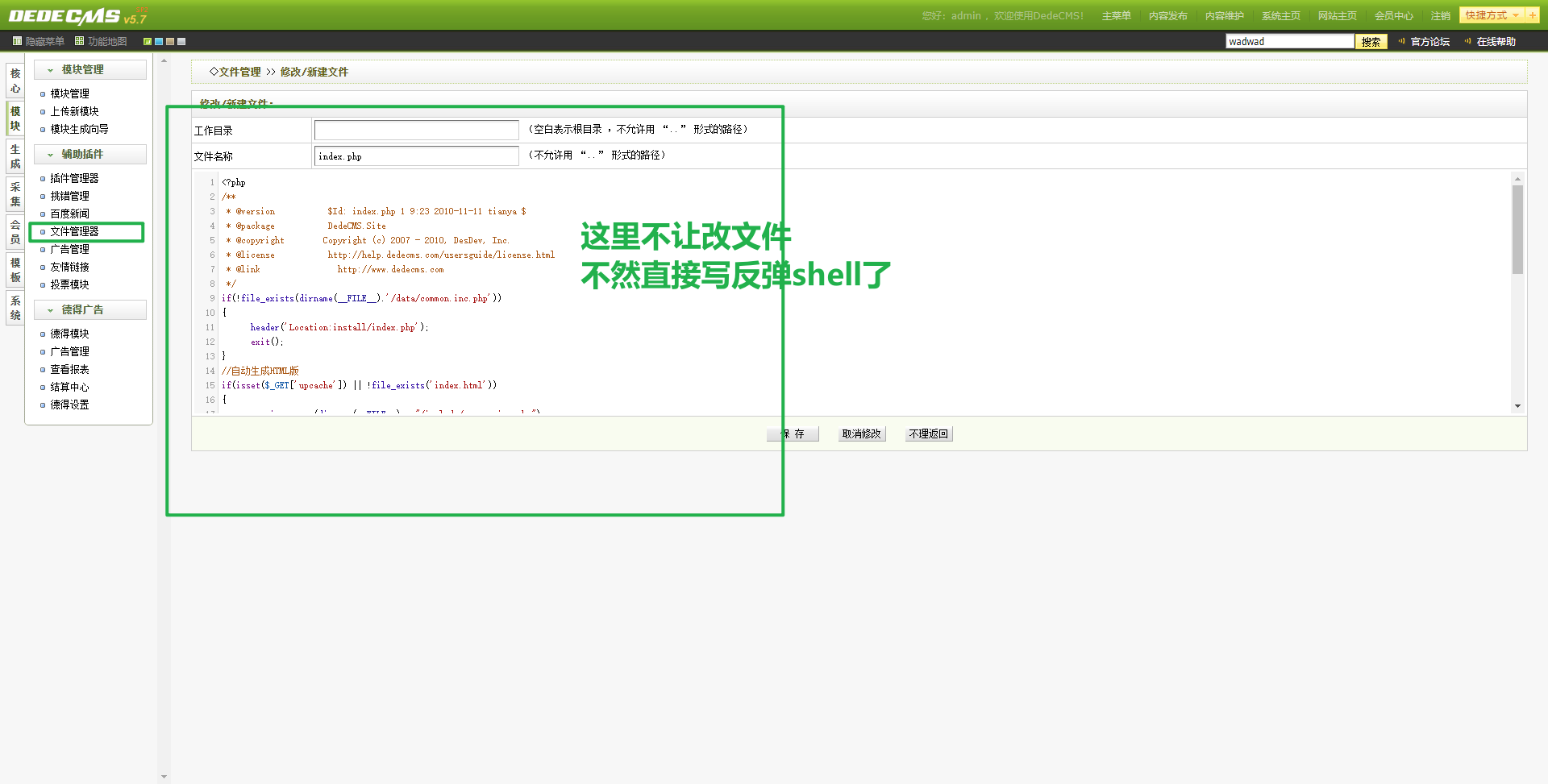1548x784 pixels.
Task: Click the 不理返回 button
Action: tap(928, 433)
